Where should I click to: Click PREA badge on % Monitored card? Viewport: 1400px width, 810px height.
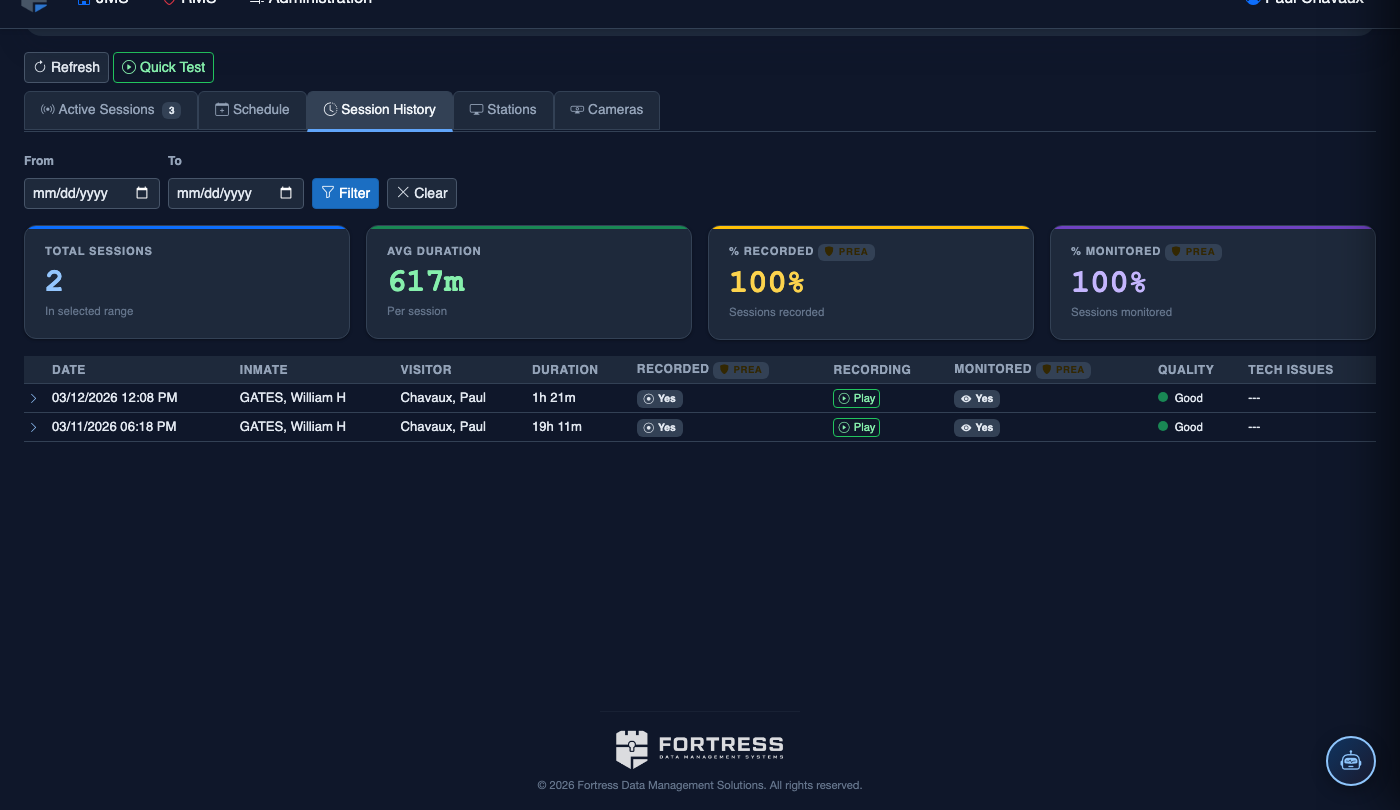point(1193,252)
